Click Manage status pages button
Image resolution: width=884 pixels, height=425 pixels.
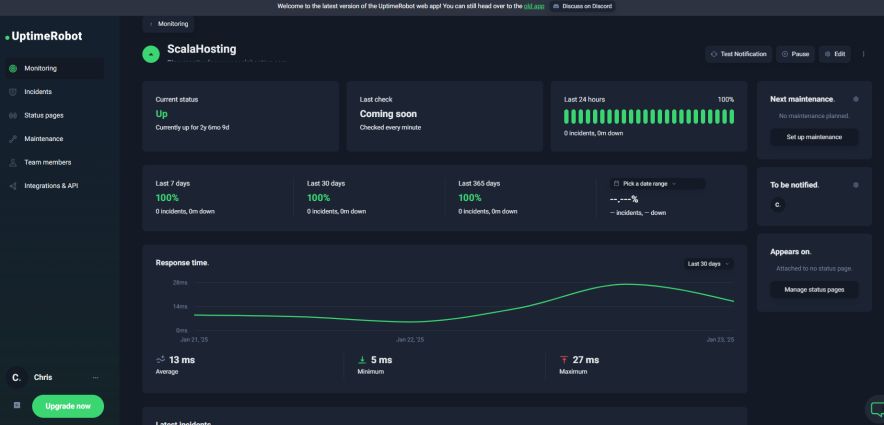tap(813, 290)
